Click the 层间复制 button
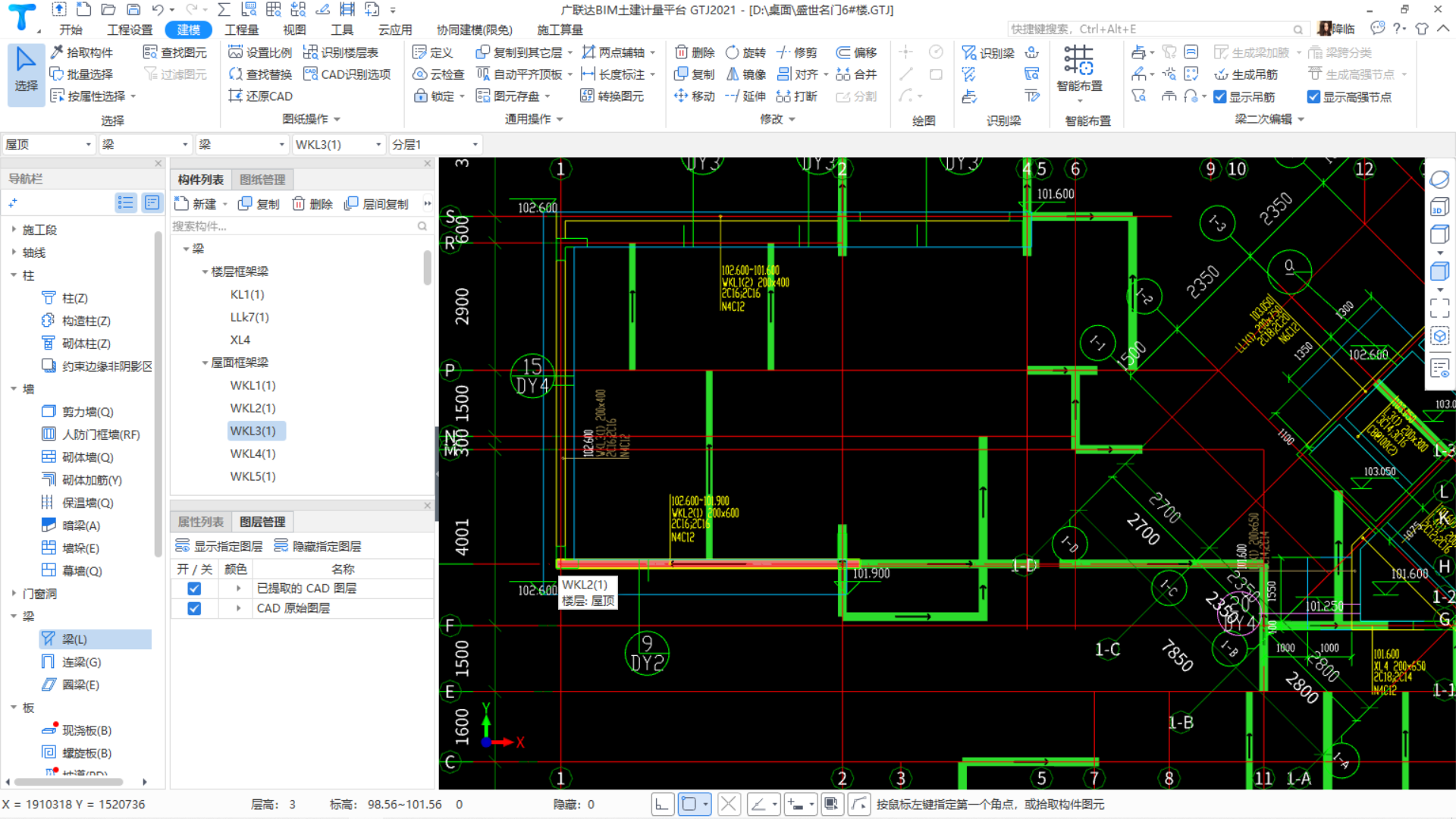The width and height of the screenshot is (1456, 819). (x=377, y=204)
